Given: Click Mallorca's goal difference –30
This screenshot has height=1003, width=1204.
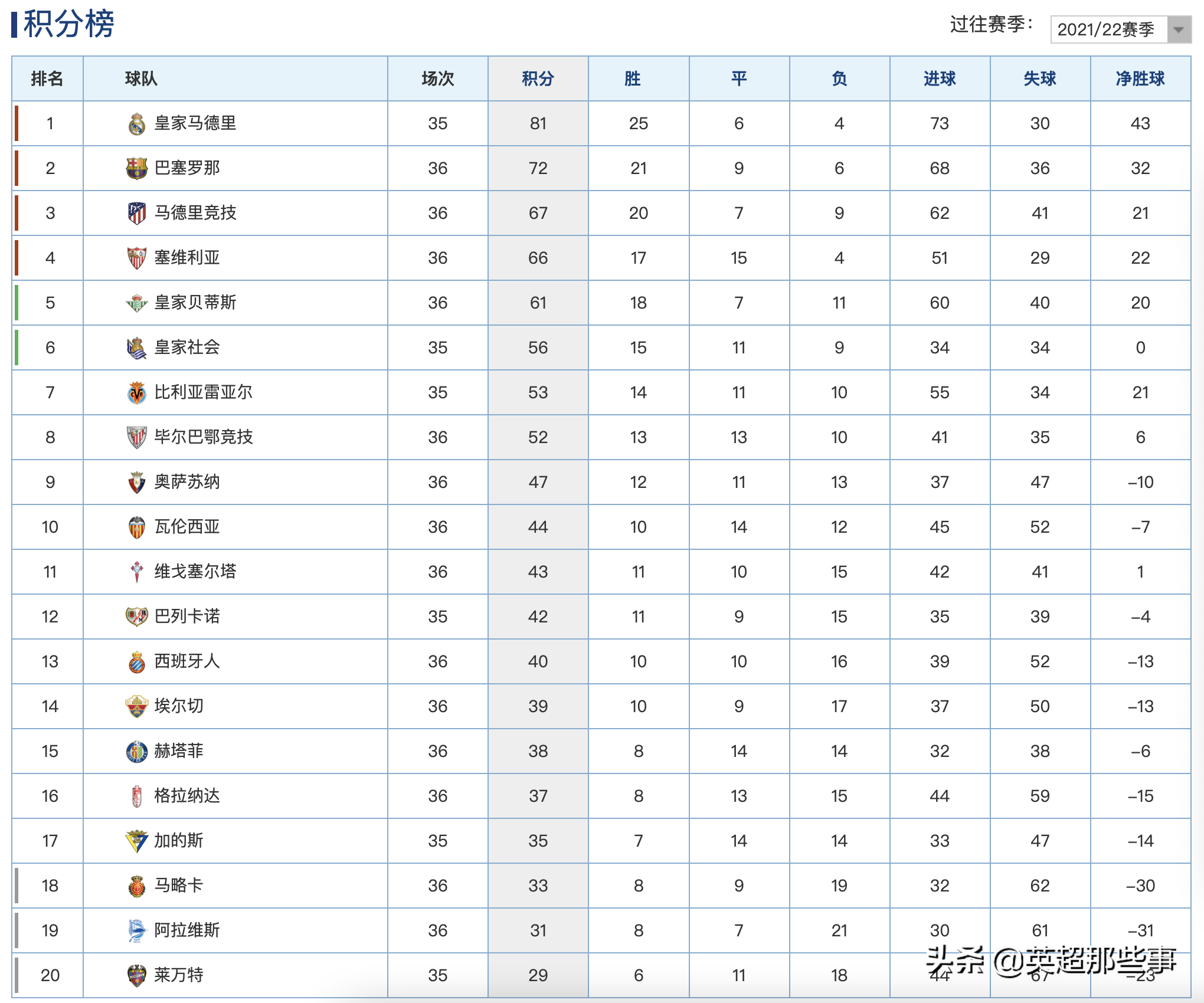Looking at the screenshot, I should 1140,886.
